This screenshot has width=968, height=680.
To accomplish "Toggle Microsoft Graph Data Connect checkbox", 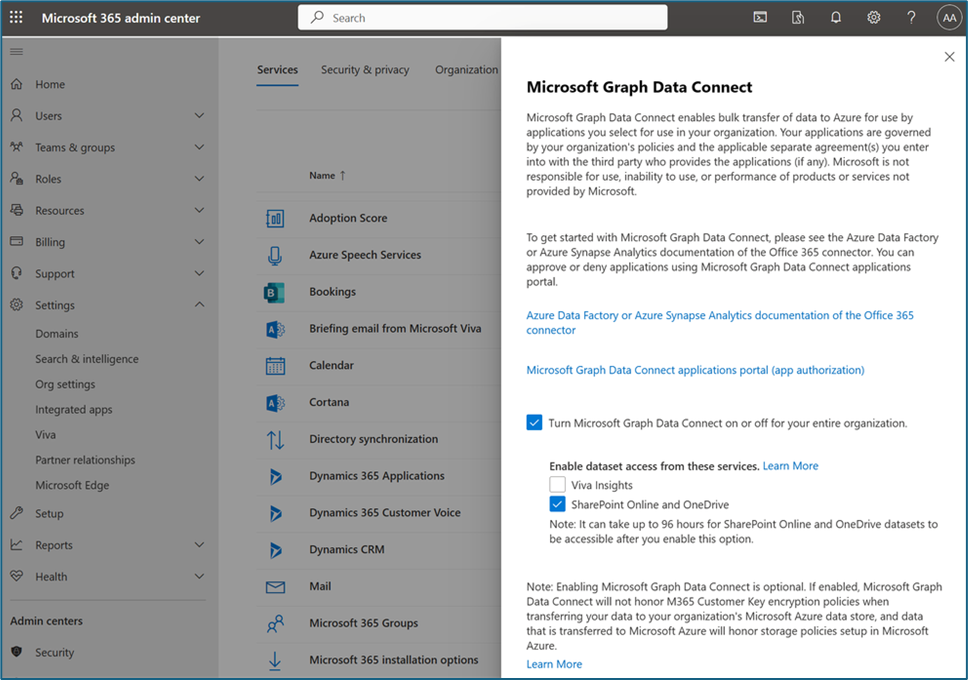I will 534,423.
